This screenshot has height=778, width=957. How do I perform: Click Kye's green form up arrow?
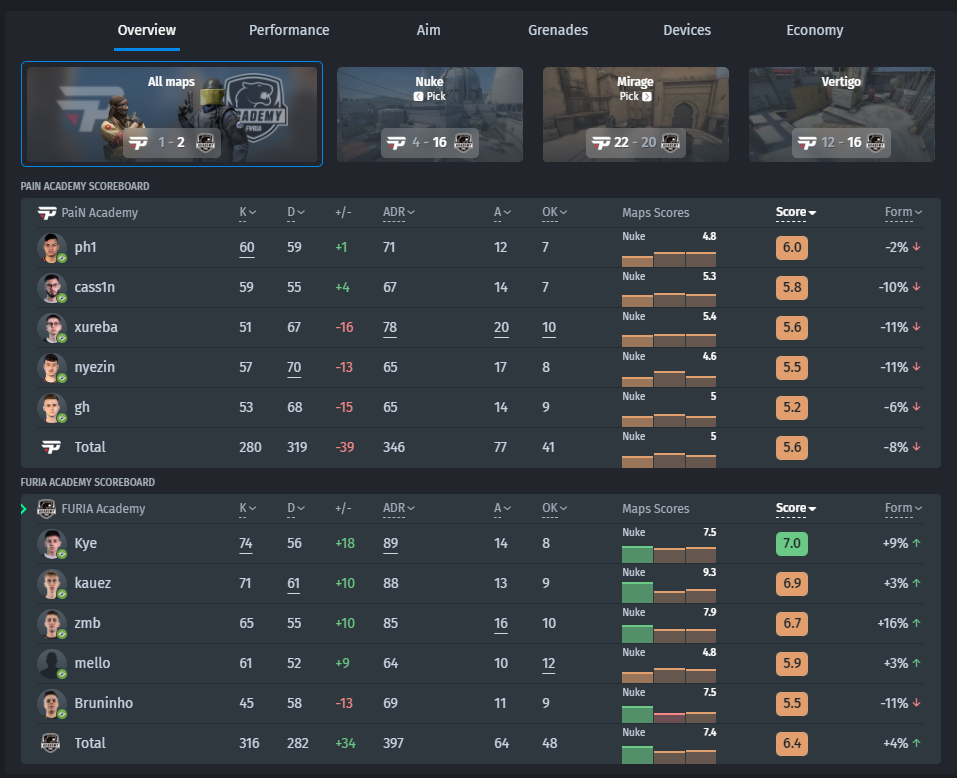917,543
